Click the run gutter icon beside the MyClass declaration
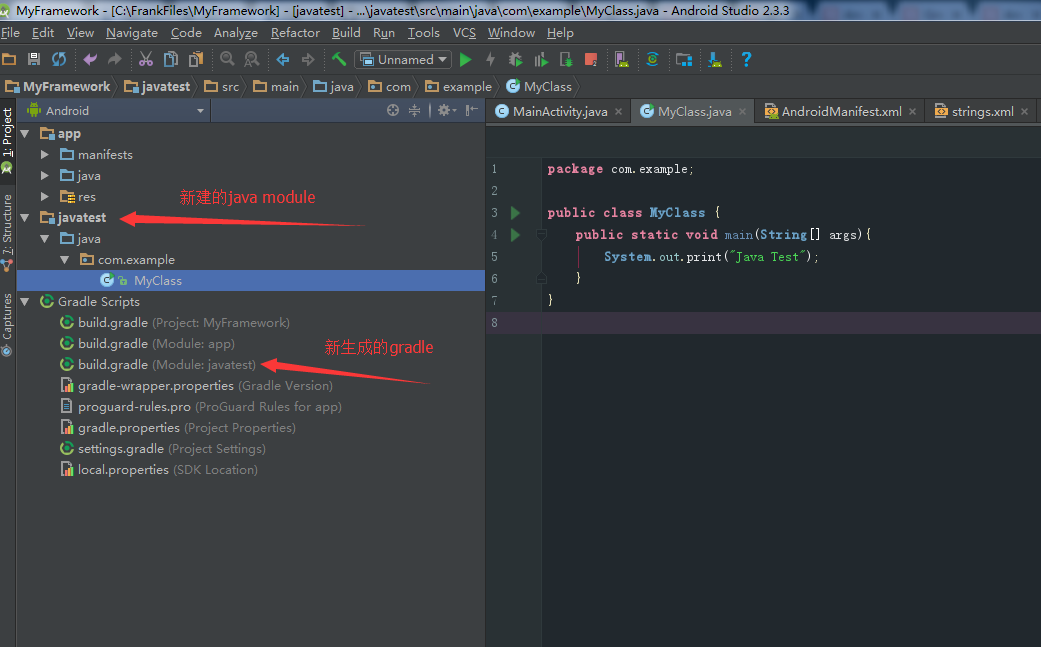Viewport: 1041px width, 647px height. pos(515,213)
